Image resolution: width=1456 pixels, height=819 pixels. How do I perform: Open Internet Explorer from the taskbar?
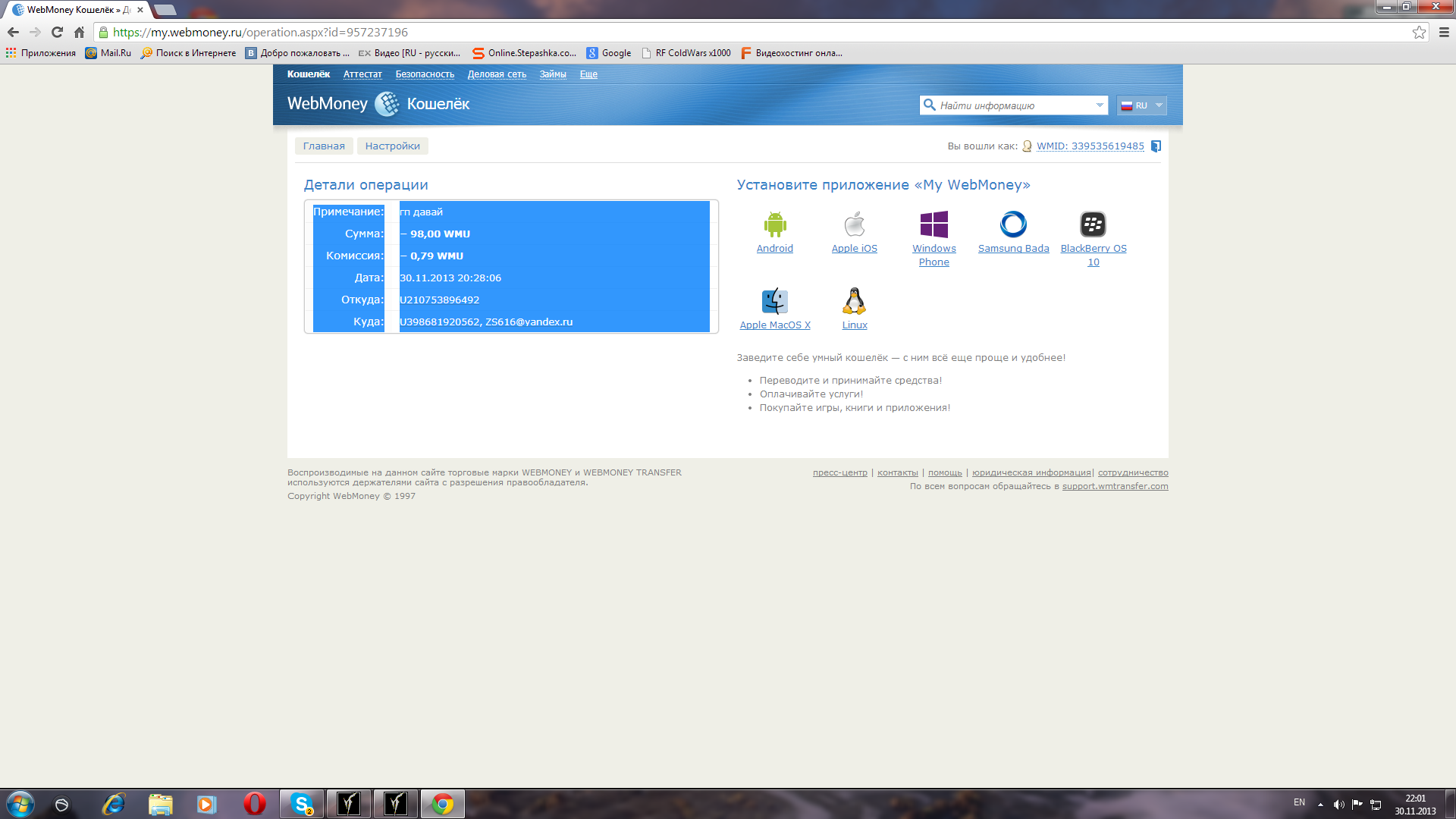pos(114,804)
